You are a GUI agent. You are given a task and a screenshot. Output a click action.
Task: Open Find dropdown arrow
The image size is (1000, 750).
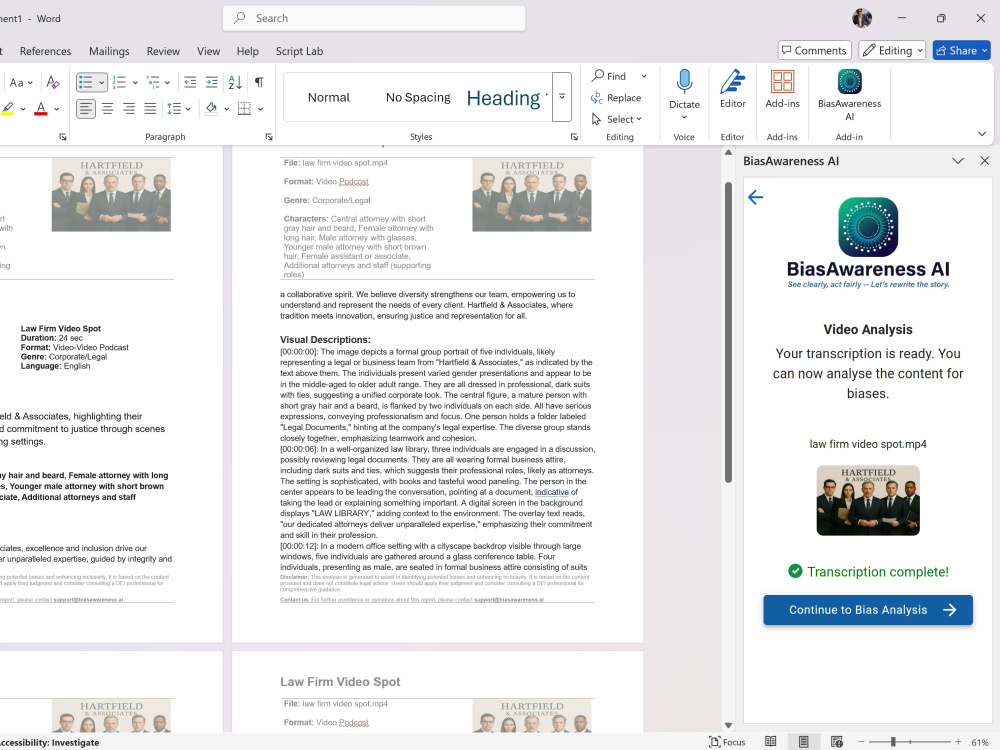[644, 76]
